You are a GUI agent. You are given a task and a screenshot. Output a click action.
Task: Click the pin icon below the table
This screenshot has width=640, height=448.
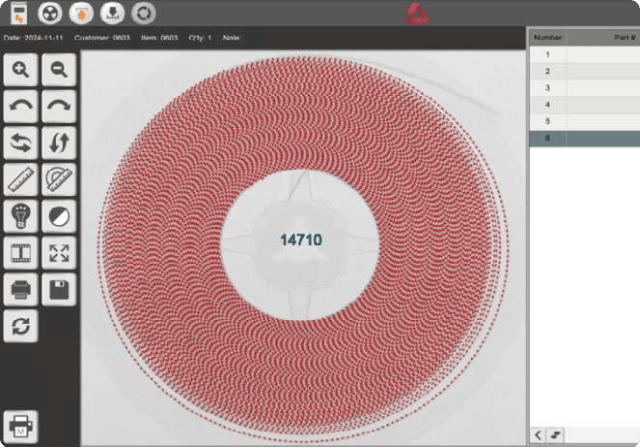tap(555, 435)
